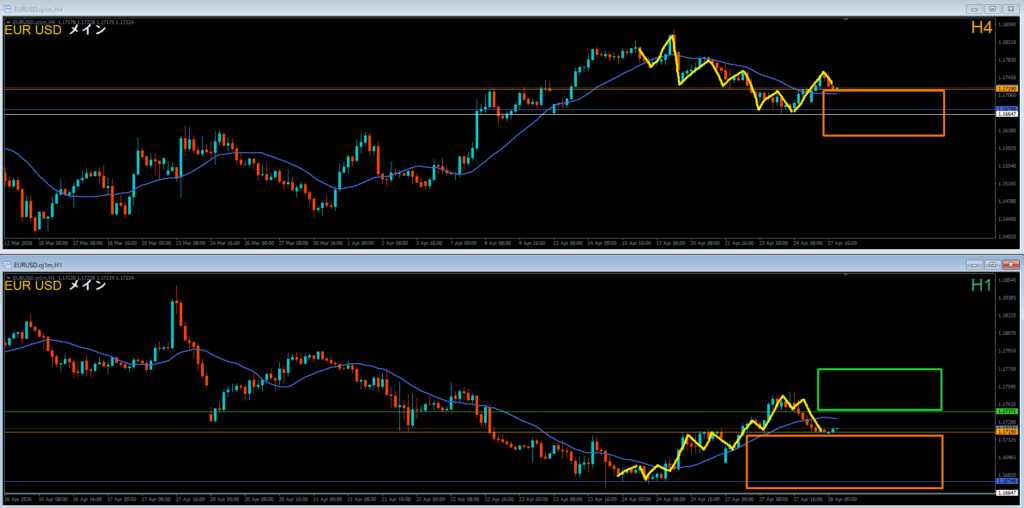Screen dimensions: 1024x508
Task: Minimize the H1 EURUSD chart window
Action: [976, 264]
